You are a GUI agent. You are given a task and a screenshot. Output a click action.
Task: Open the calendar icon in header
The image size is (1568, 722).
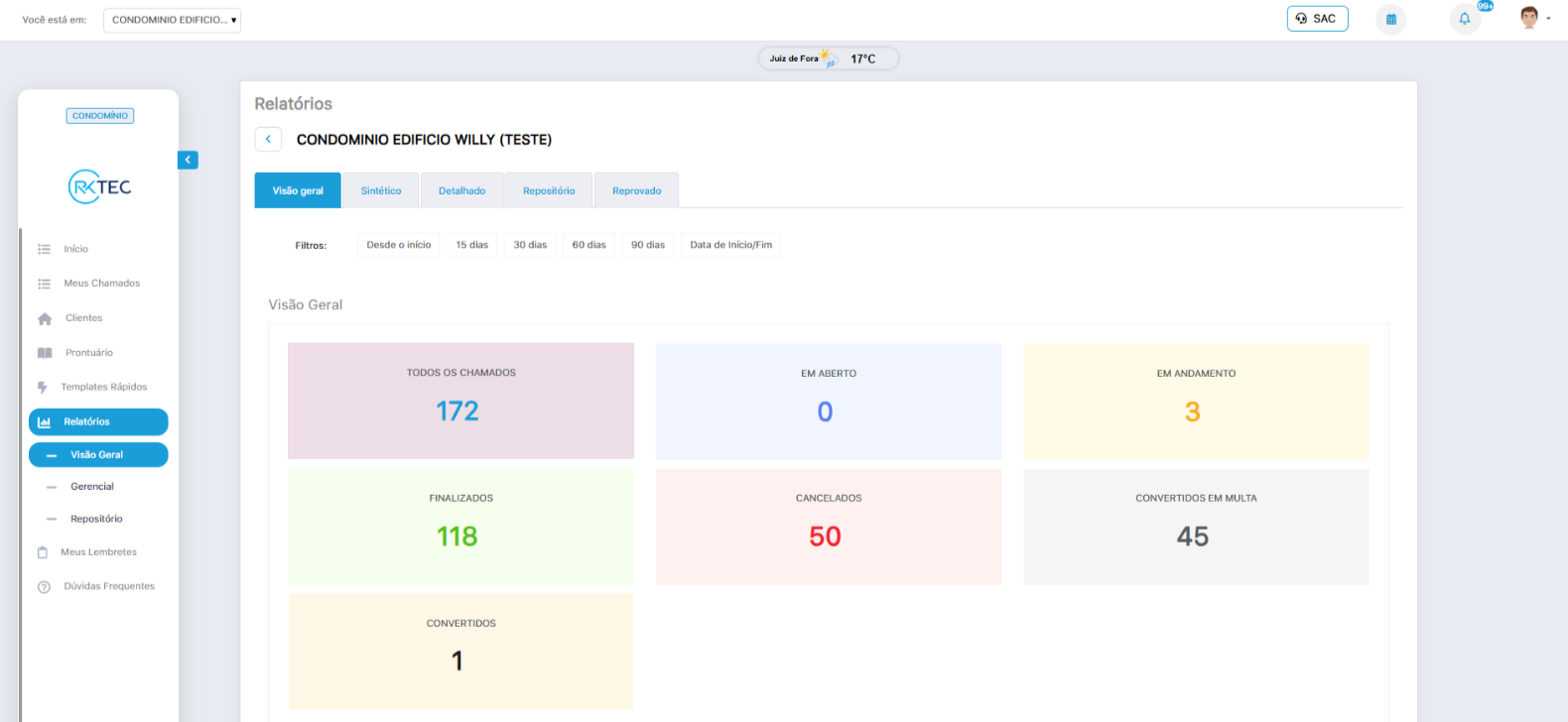coord(1390,19)
